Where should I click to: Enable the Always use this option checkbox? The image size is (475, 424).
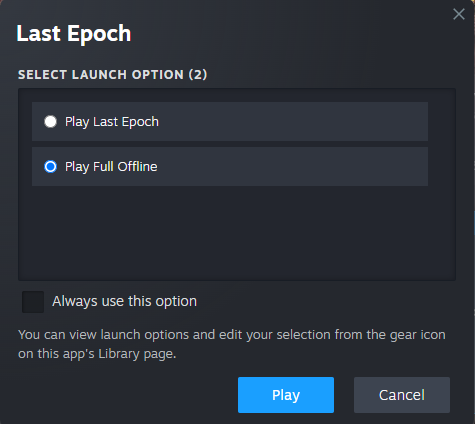[x=33, y=302]
